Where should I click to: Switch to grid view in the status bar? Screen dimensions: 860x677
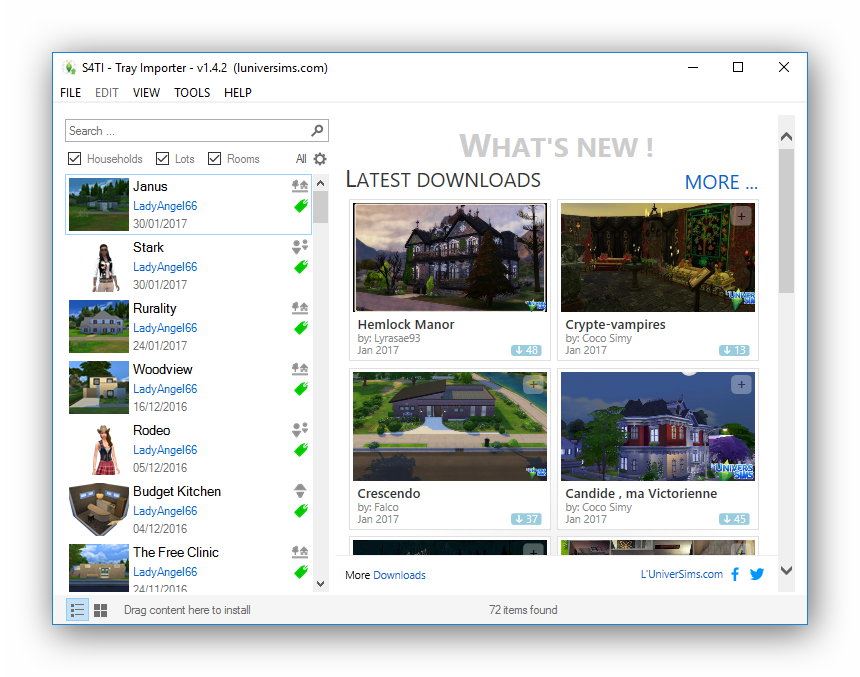99,609
